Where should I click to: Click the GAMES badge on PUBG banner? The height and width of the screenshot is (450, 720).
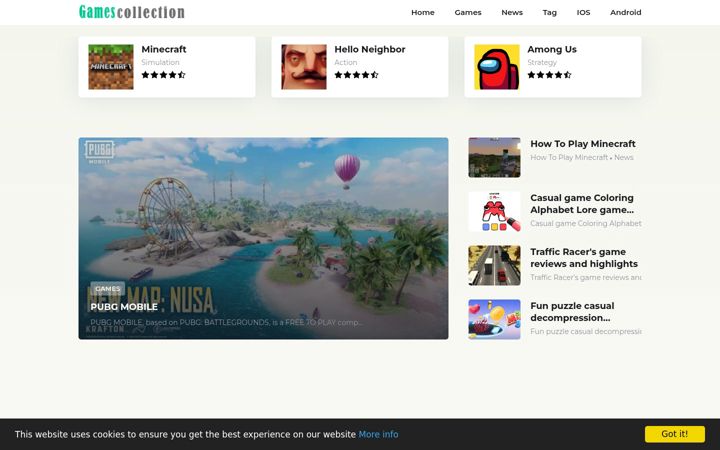[x=107, y=288]
